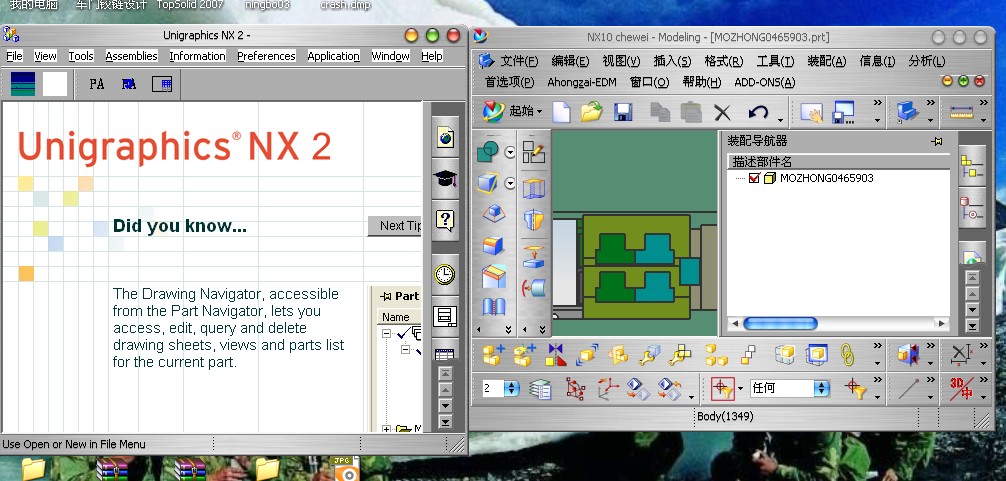Open the File menu in Unigraphics NX 2

pos(14,56)
